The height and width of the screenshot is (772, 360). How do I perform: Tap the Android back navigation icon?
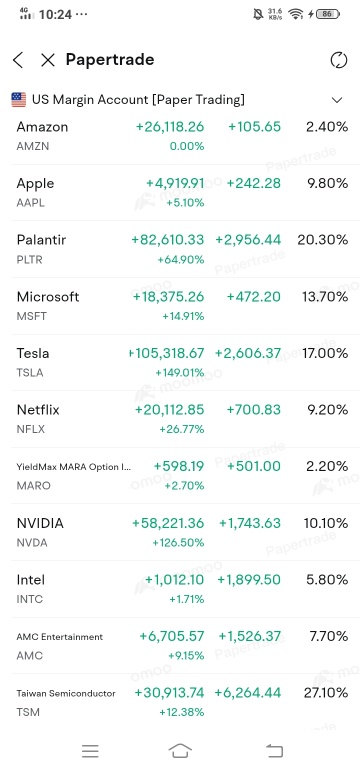point(274,751)
